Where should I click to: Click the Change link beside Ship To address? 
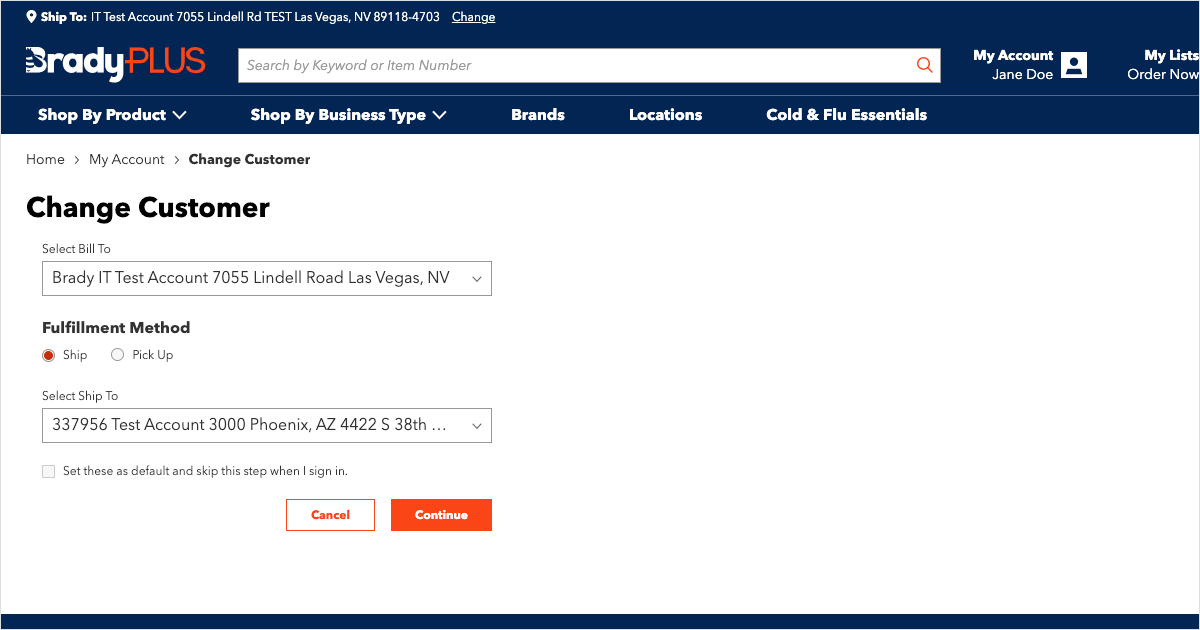tap(473, 17)
